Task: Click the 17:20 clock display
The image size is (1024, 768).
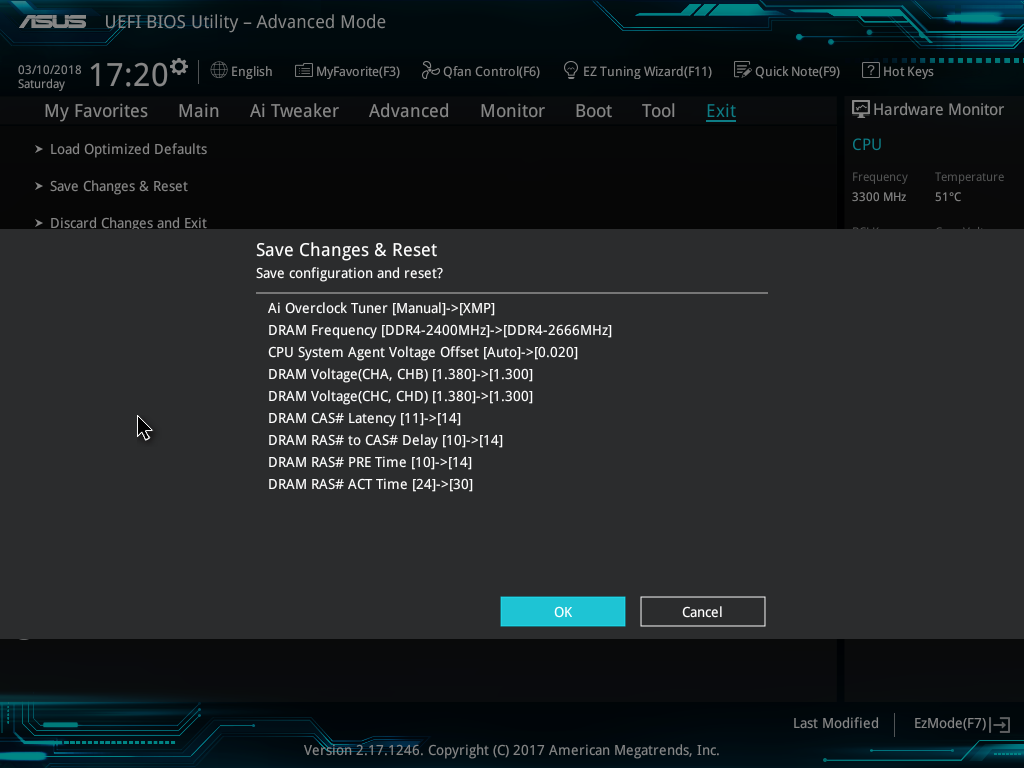Action: 129,74
